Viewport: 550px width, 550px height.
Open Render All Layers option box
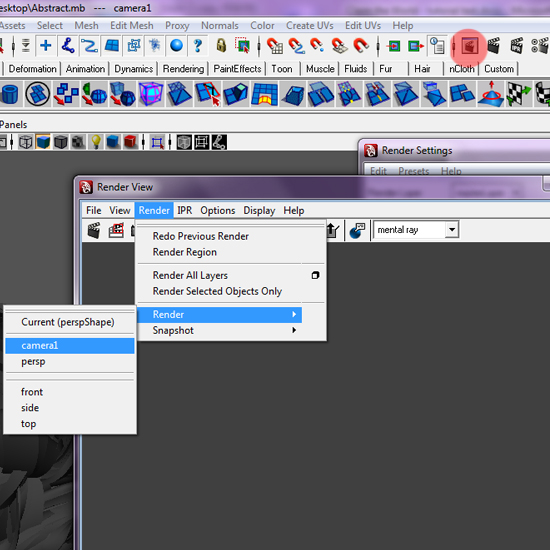click(315, 275)
